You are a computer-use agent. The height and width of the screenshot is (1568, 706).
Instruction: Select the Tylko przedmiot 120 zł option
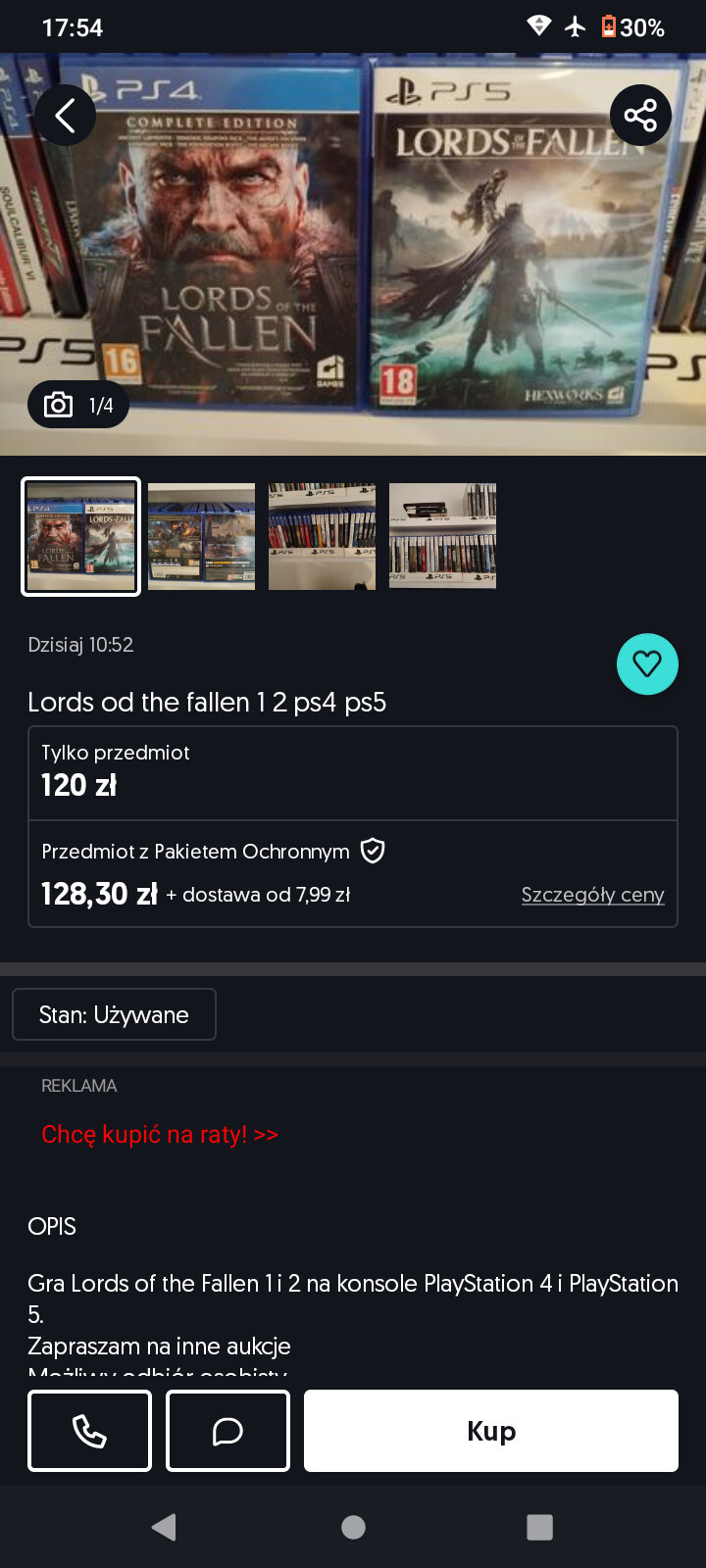point(353,773)
